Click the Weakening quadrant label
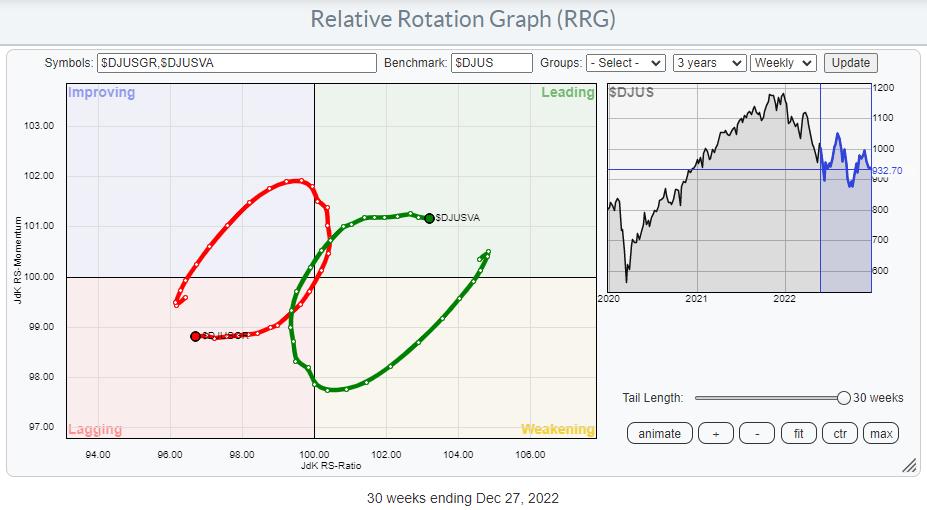927x510 pixels. pyautogui.click(x=557, y=429)
